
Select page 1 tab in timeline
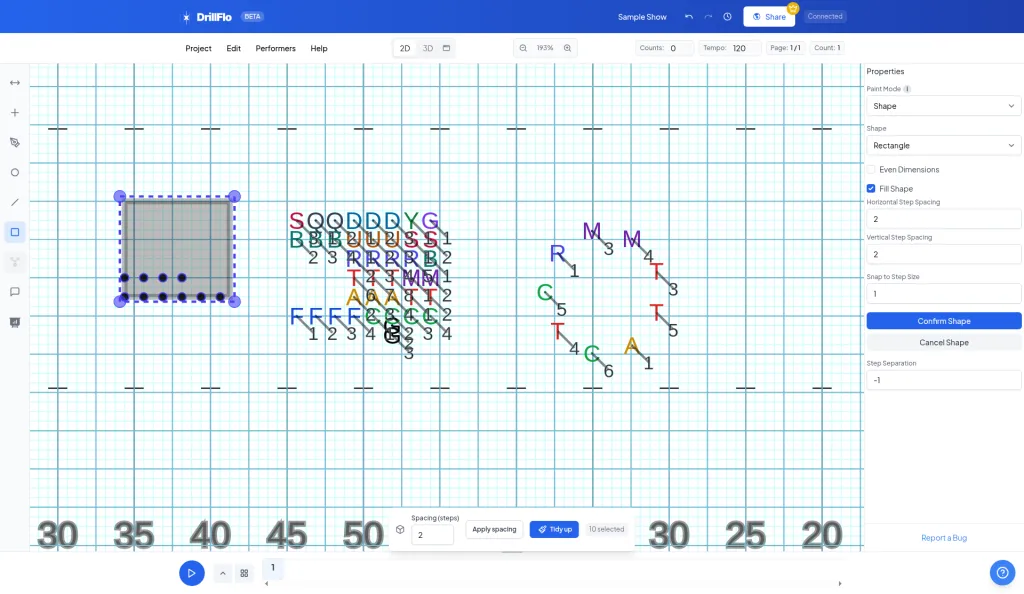(x=273, y=568)
